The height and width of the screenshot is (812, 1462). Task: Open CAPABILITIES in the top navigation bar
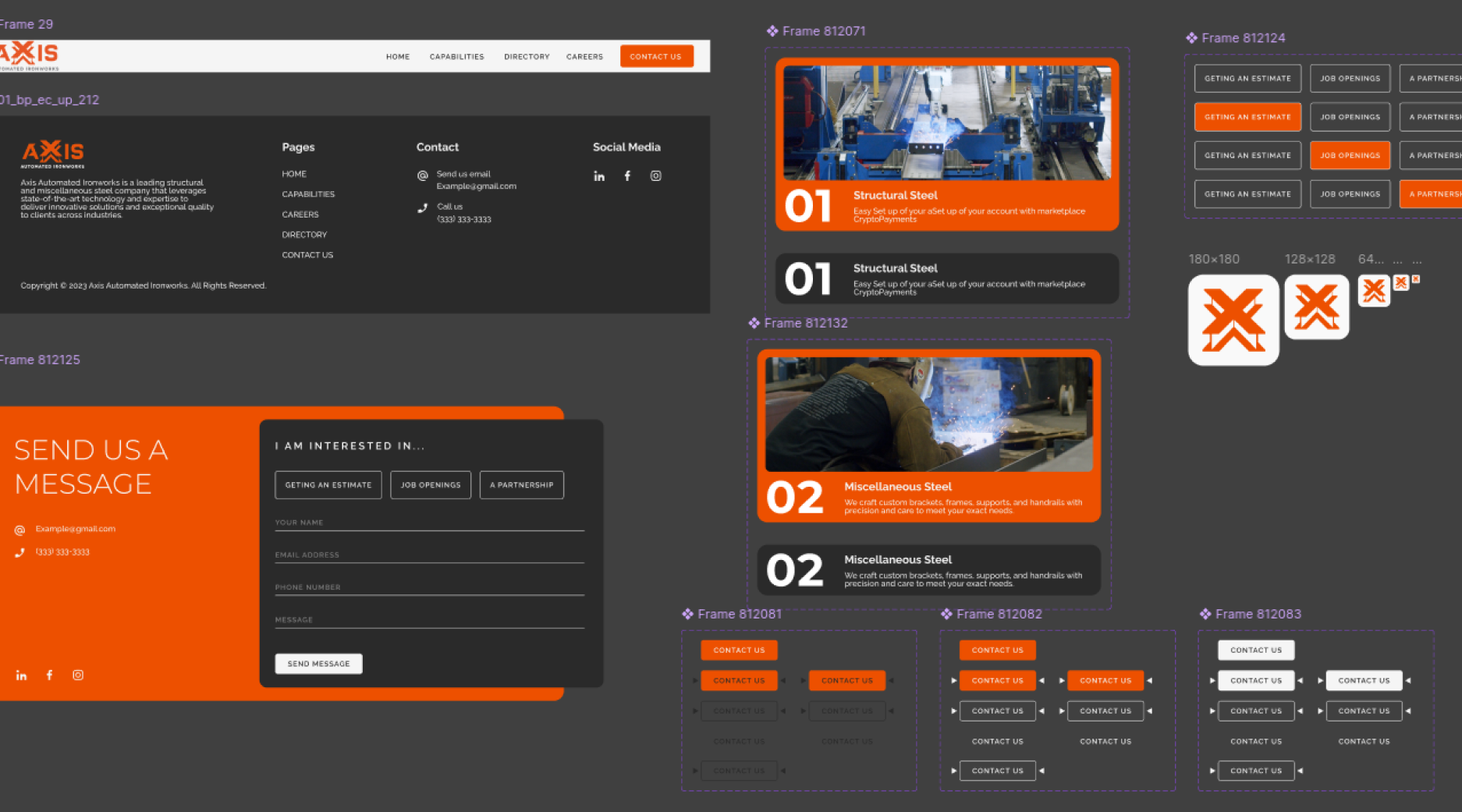click(x=456, y=57)
